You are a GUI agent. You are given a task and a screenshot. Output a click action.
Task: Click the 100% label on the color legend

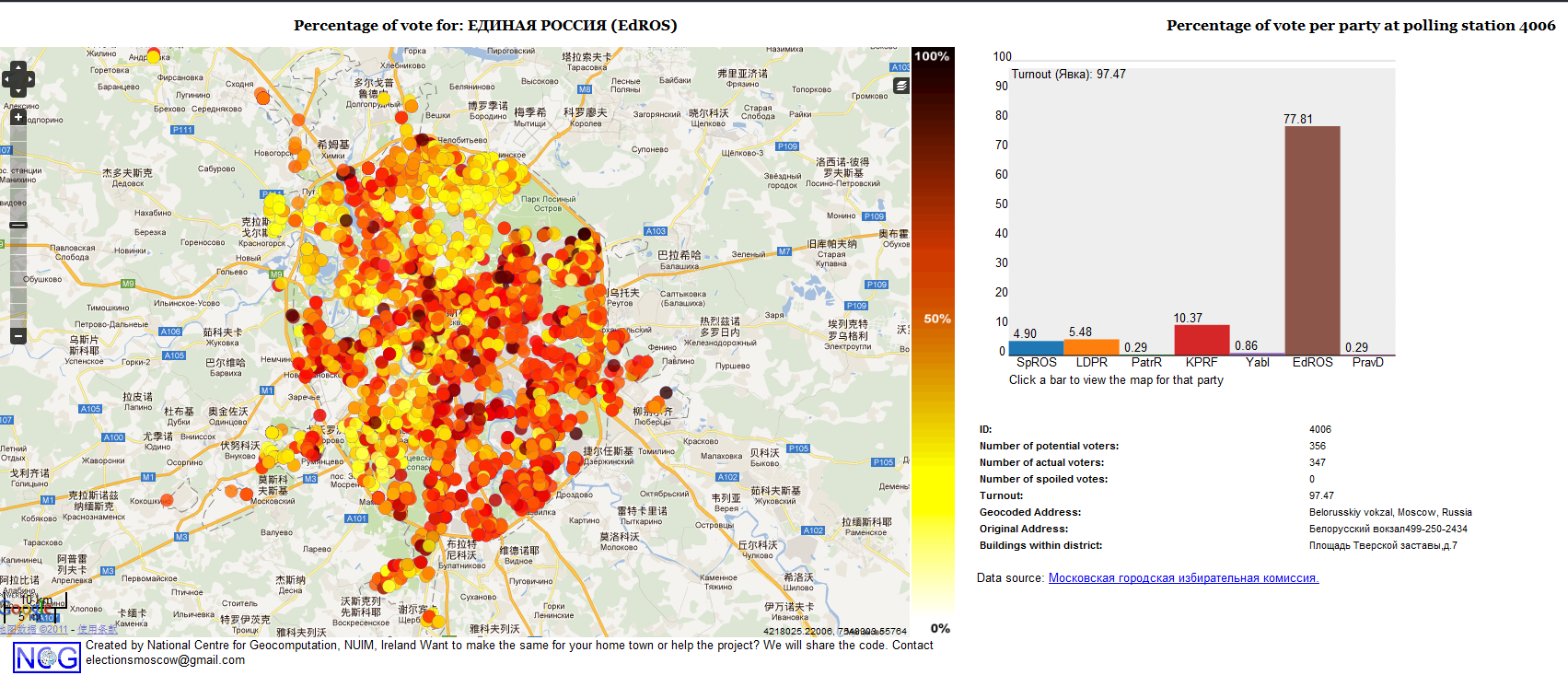tap(932, 56)
